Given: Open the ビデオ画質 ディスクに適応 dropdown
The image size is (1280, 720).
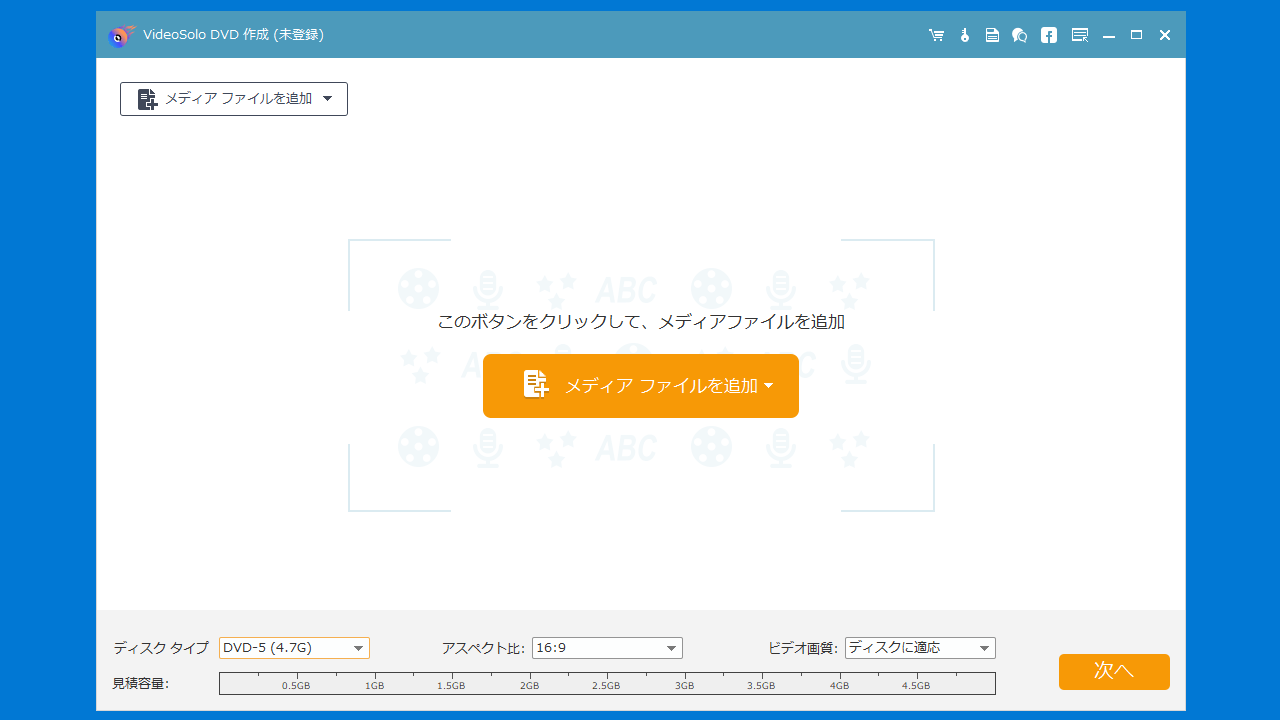Looking at the screenshot, I should [x=920, y=648].
